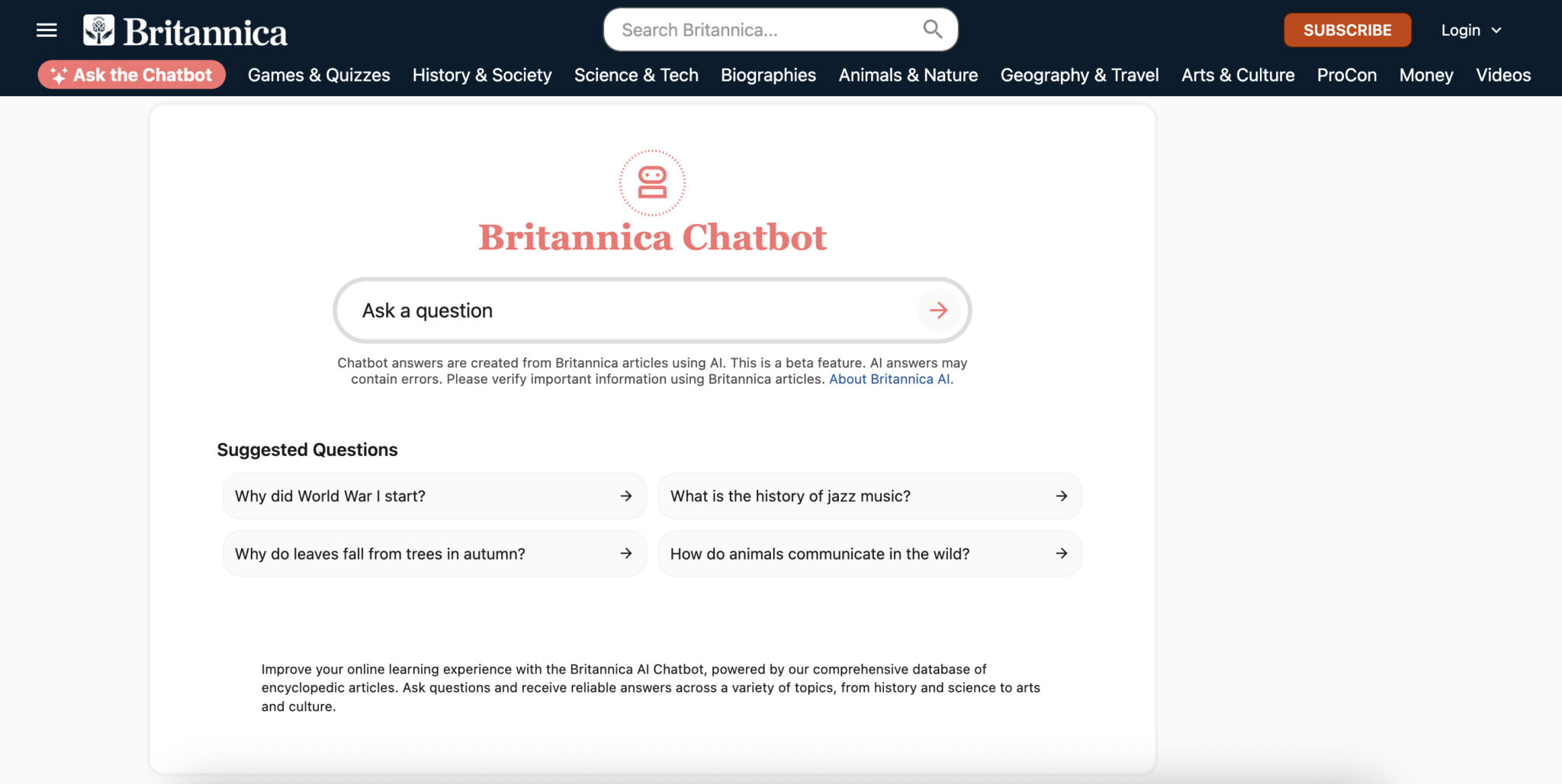Click into the Ask a question field
1562x784 pixels.
coord(625,310)
